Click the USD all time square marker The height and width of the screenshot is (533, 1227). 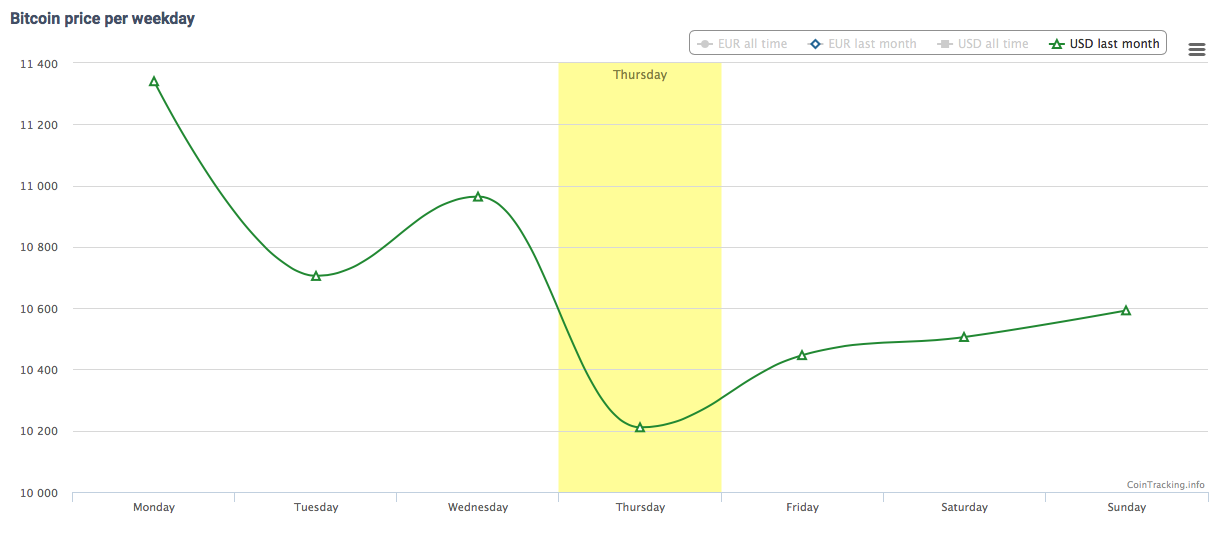(944, 44)
